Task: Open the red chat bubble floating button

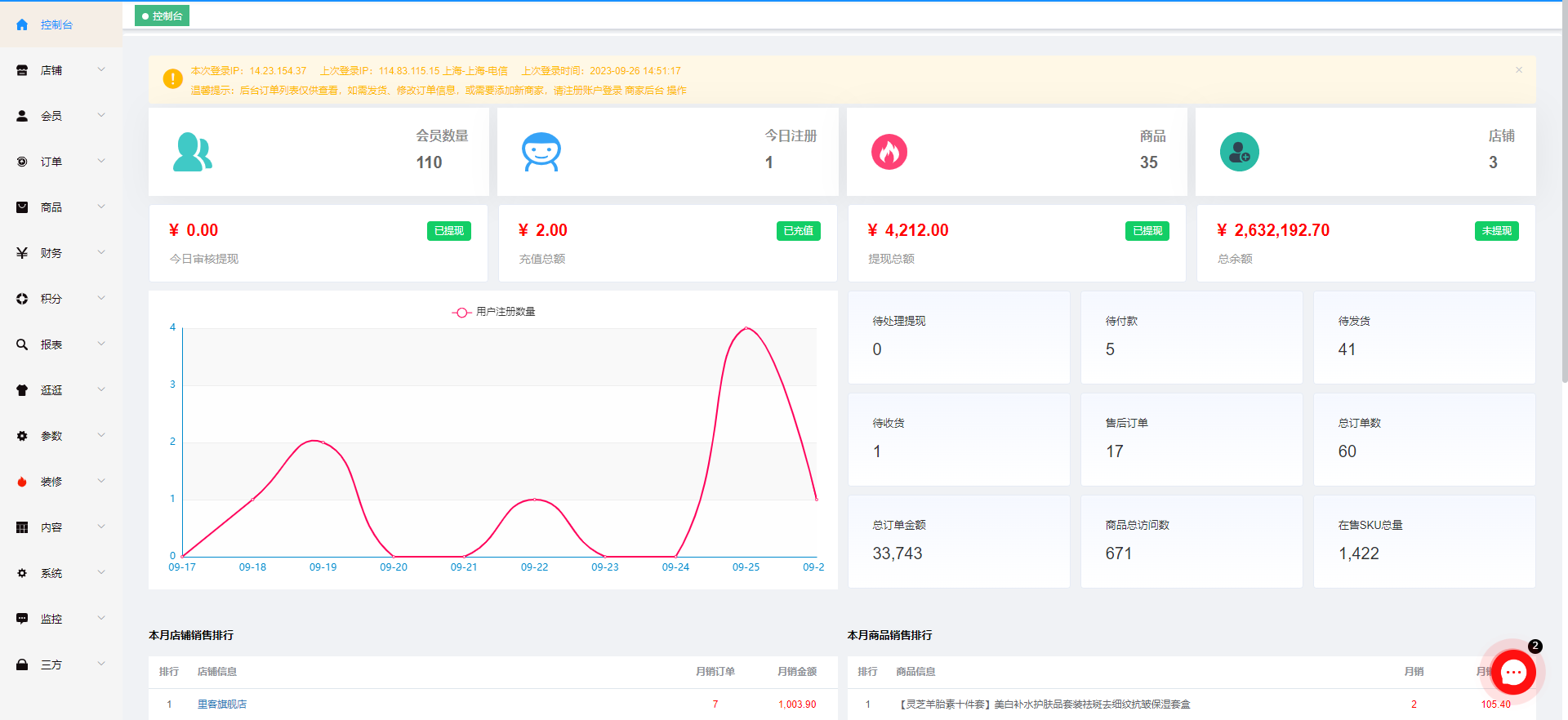Action: pos(1513,672)
